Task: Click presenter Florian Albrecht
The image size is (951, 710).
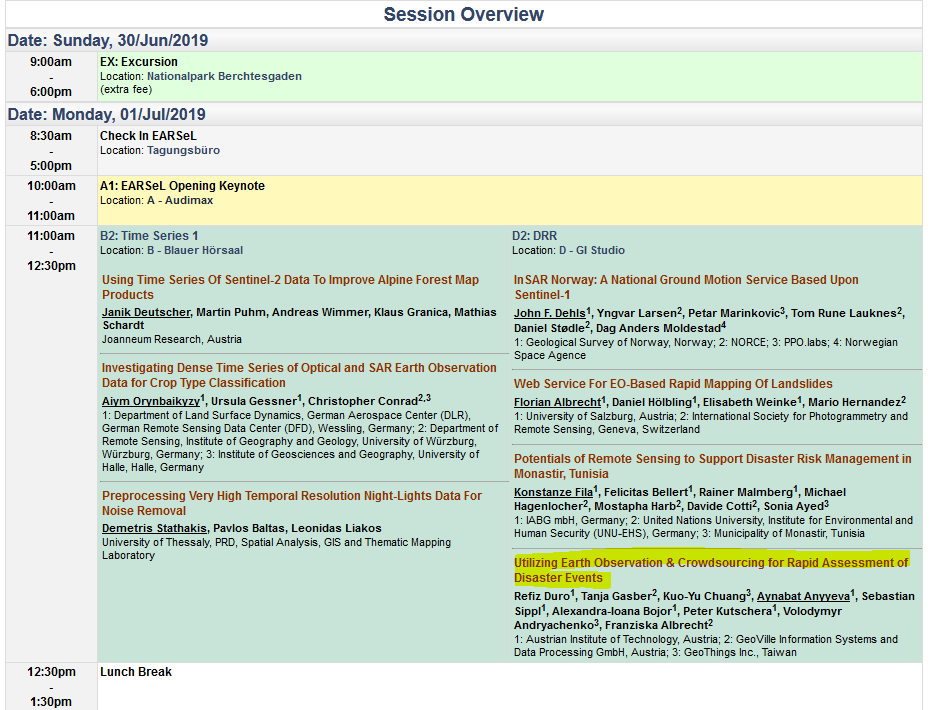Action: point(557,403)
